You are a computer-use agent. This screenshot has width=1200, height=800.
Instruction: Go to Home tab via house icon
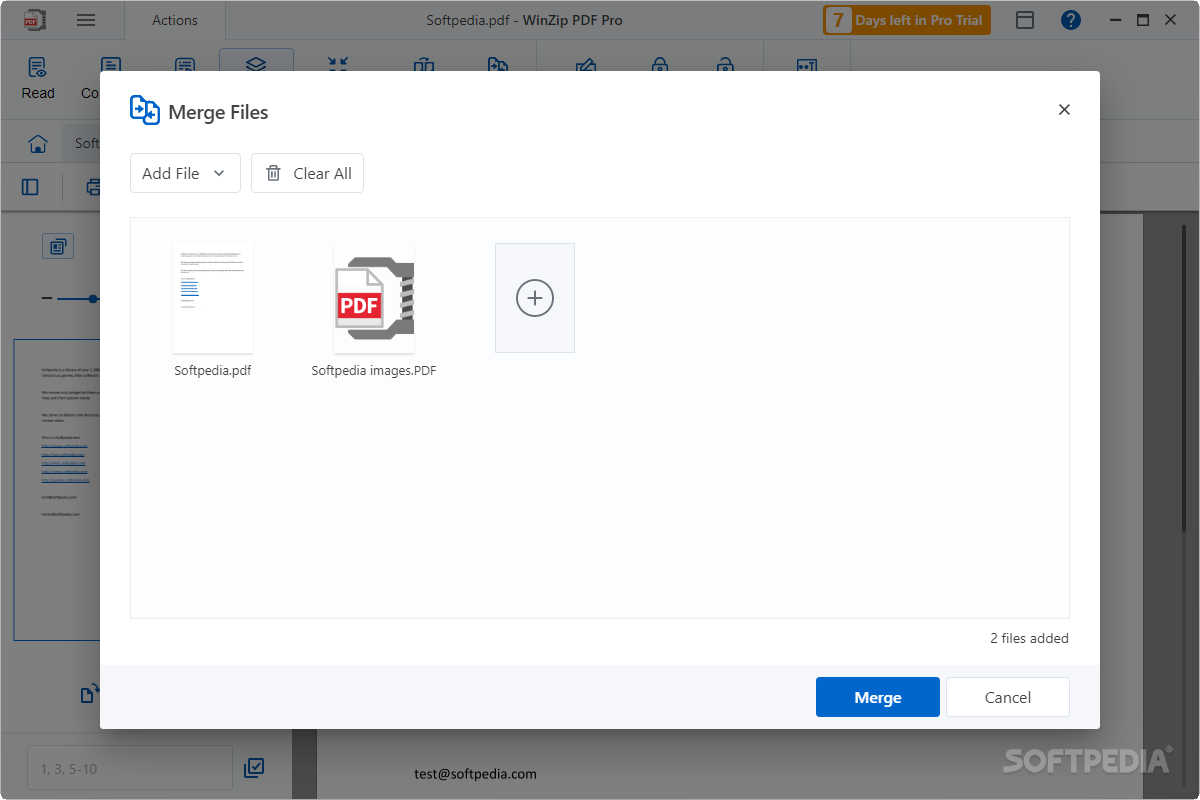38,143
